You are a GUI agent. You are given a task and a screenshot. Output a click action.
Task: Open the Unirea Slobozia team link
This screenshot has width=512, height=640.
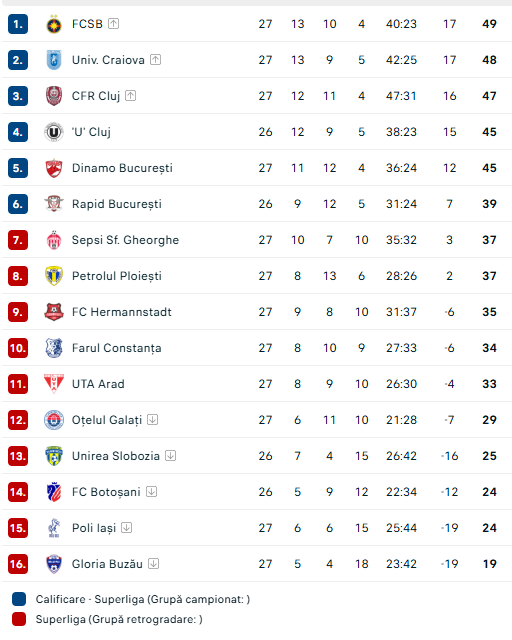[116, 456]
